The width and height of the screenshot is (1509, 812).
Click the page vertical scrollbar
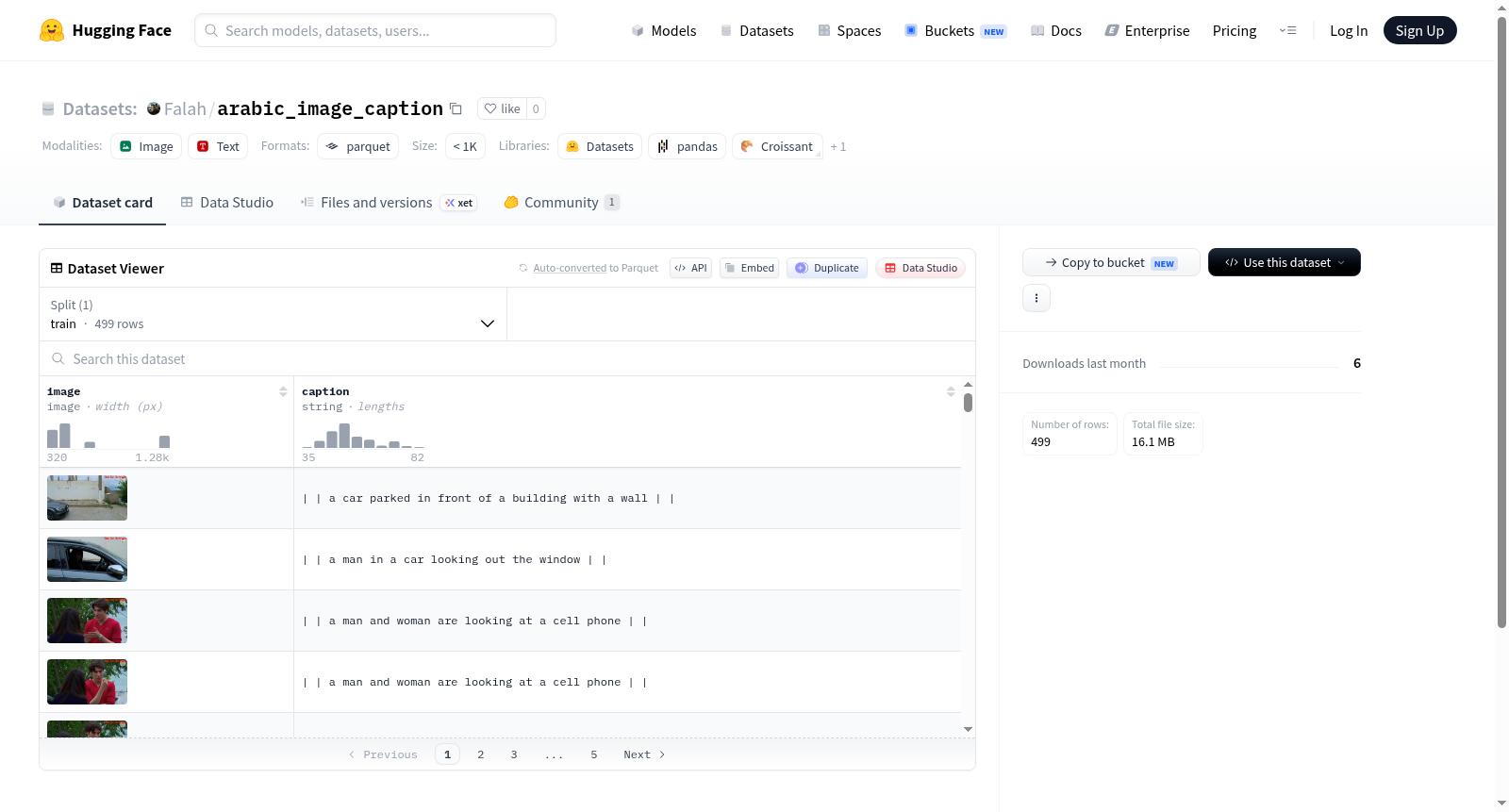pyautogui.click(x=1501, y=321)
